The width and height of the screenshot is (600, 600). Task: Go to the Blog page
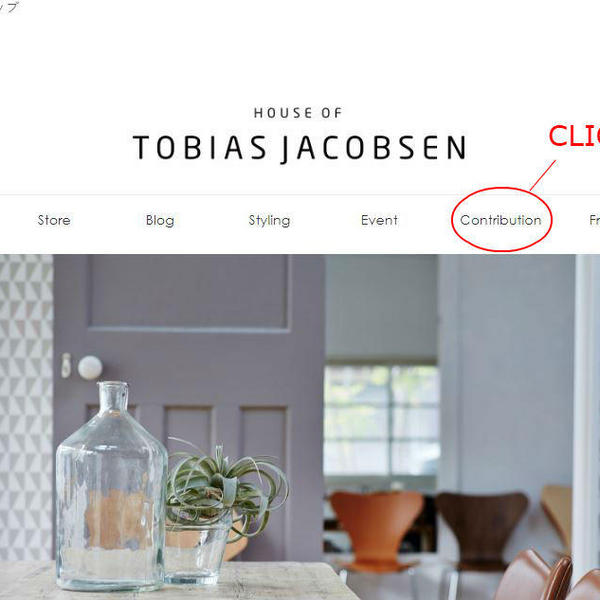click(x=160, y=220)
